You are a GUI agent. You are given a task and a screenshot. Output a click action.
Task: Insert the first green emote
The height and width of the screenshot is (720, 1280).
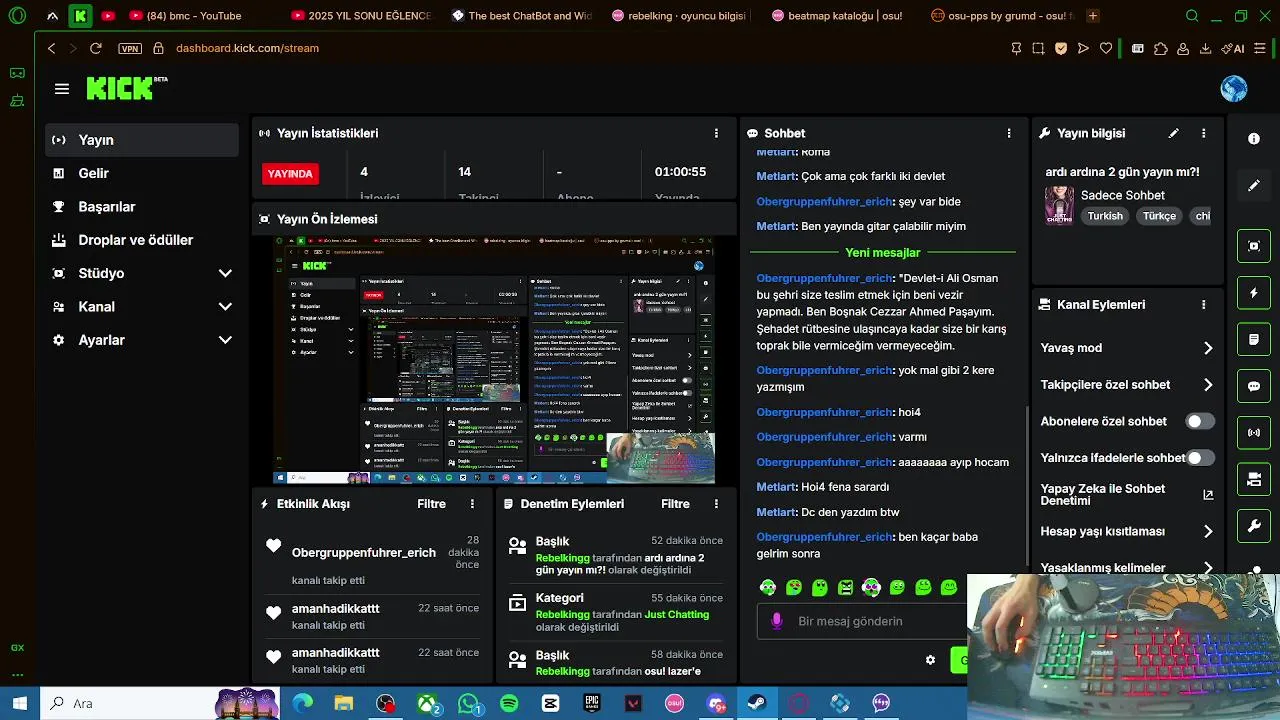768,588
